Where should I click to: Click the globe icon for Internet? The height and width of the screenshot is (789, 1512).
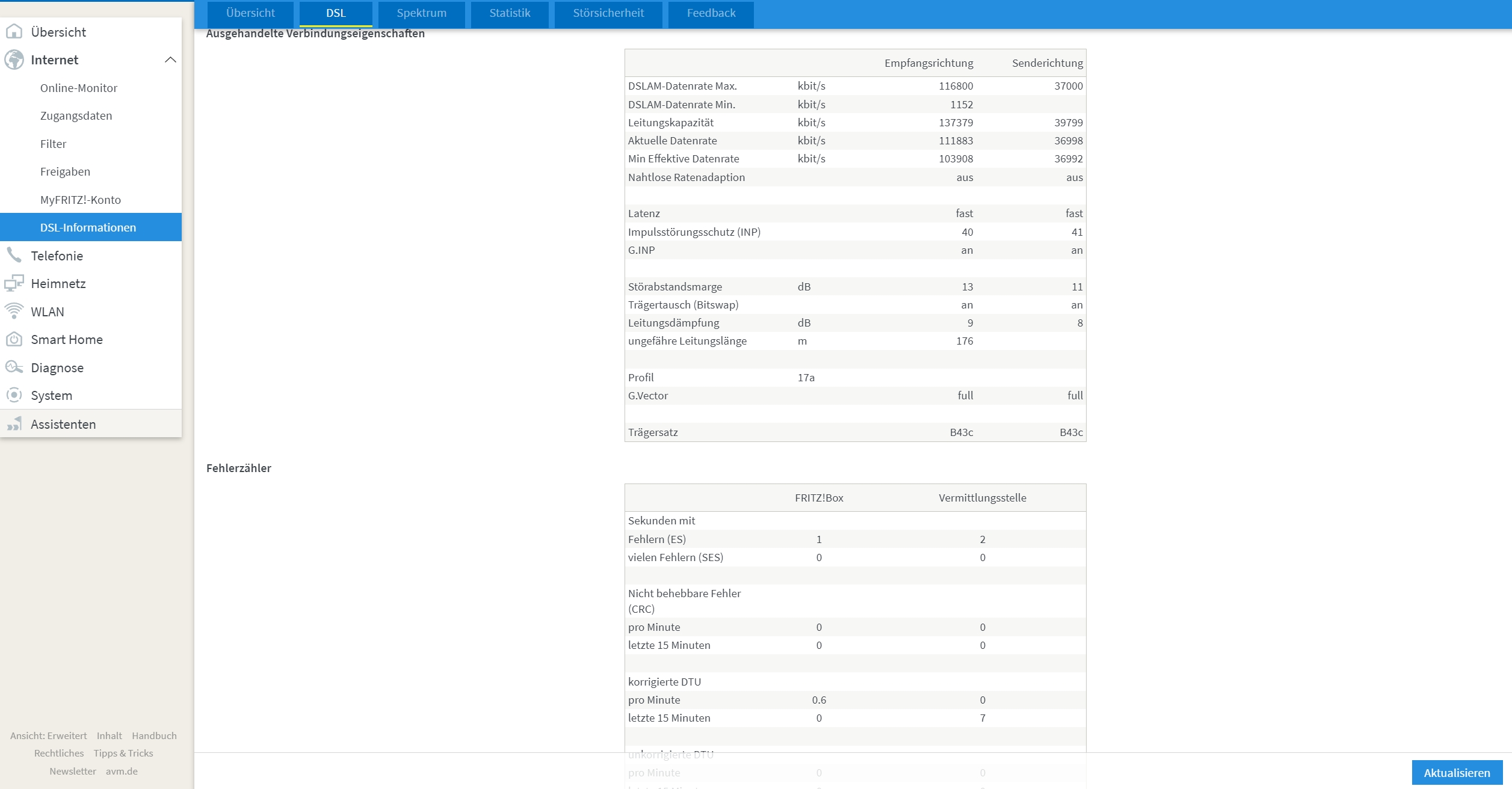coord(14,60)
